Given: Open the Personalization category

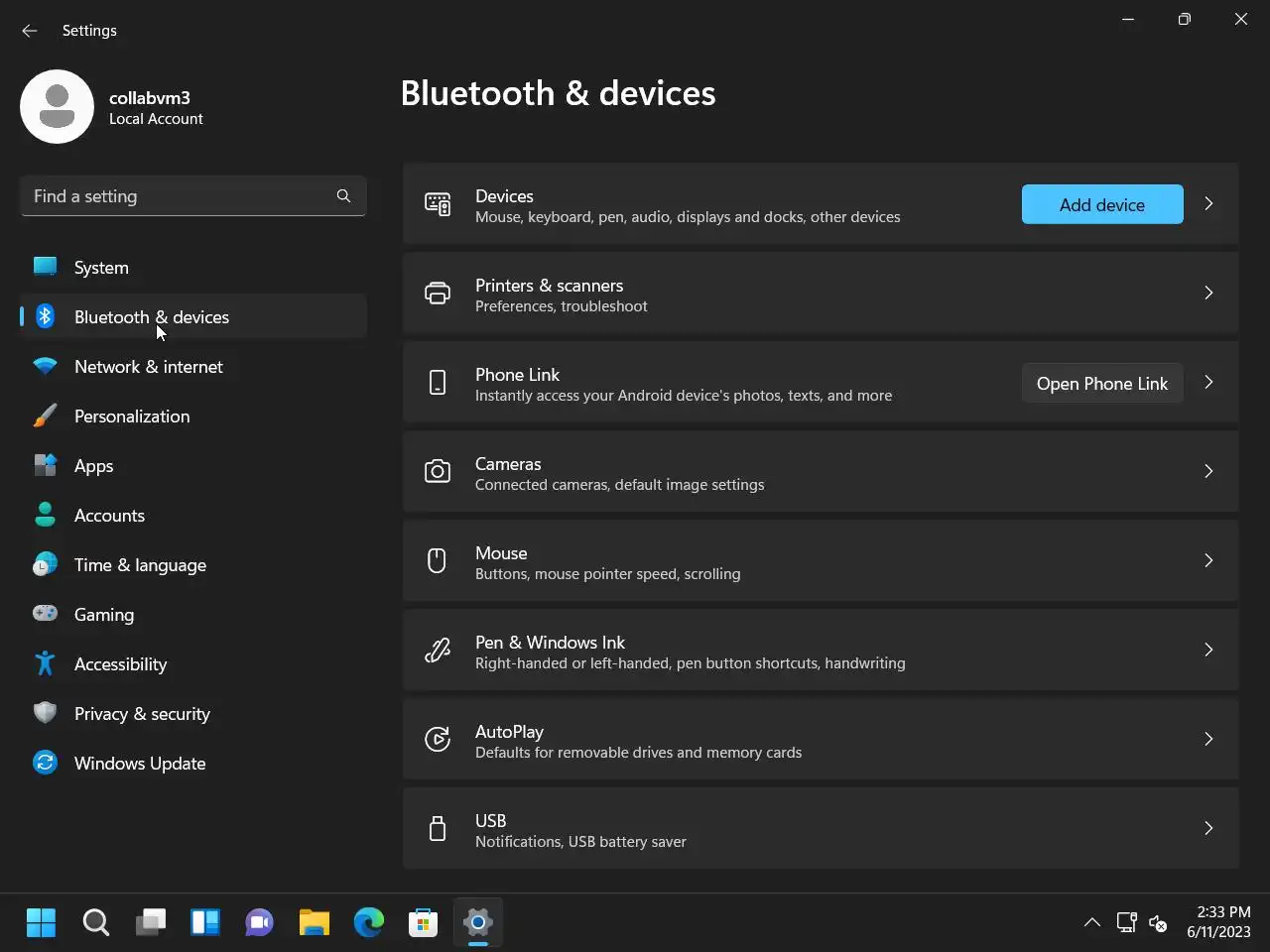Looking at the screenshot, I should coord(193,416).
